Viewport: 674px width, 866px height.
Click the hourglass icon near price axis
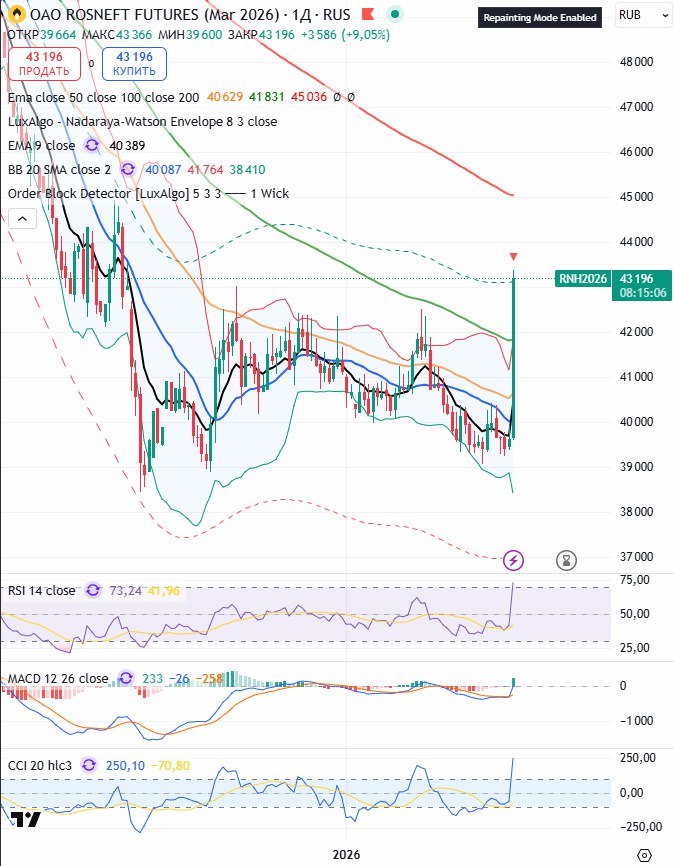coord(566,561)
